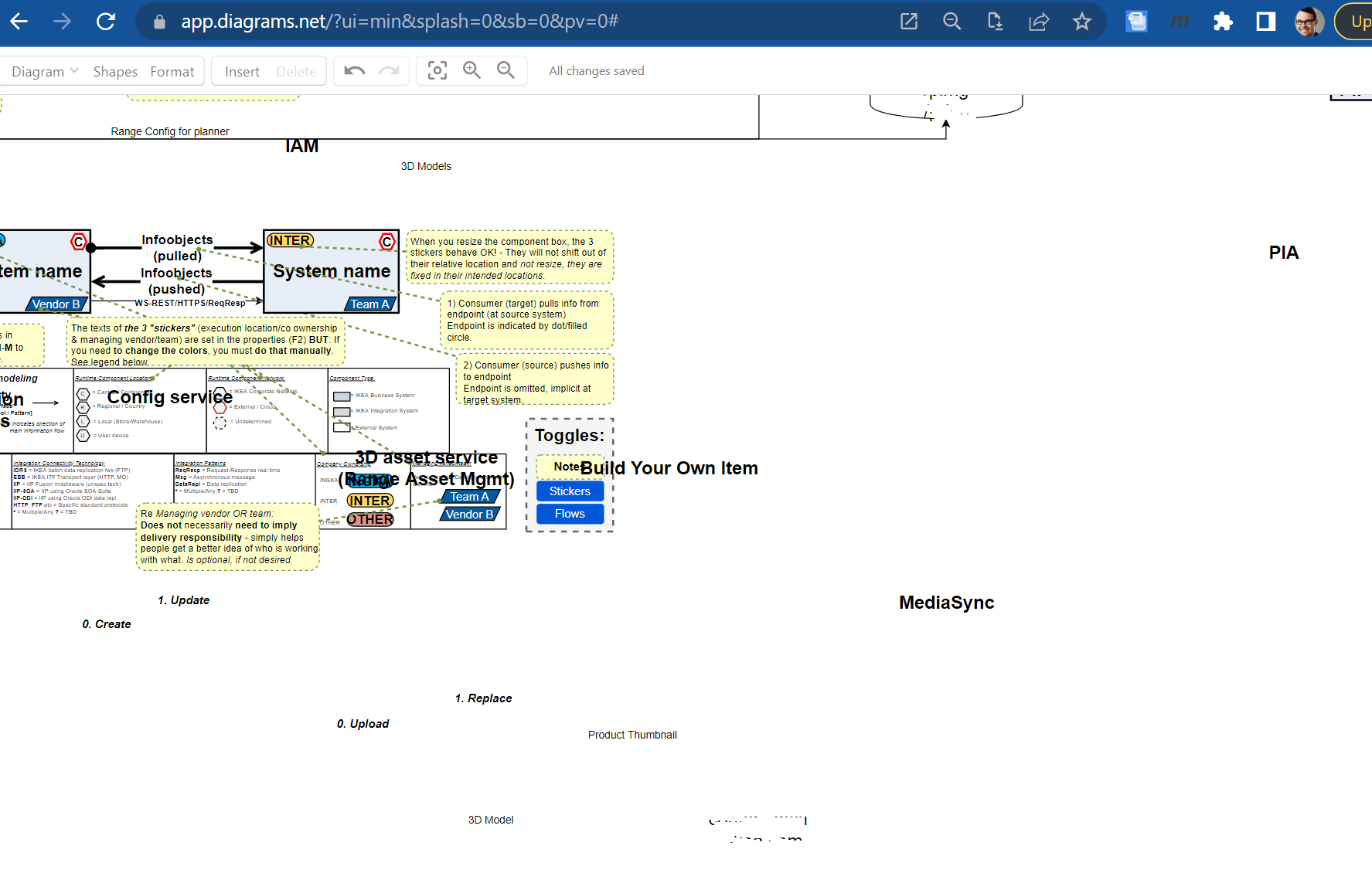Select the OTHER sticker in legend
This screenshot has height=890, width=1372.
tap(370, 519)
